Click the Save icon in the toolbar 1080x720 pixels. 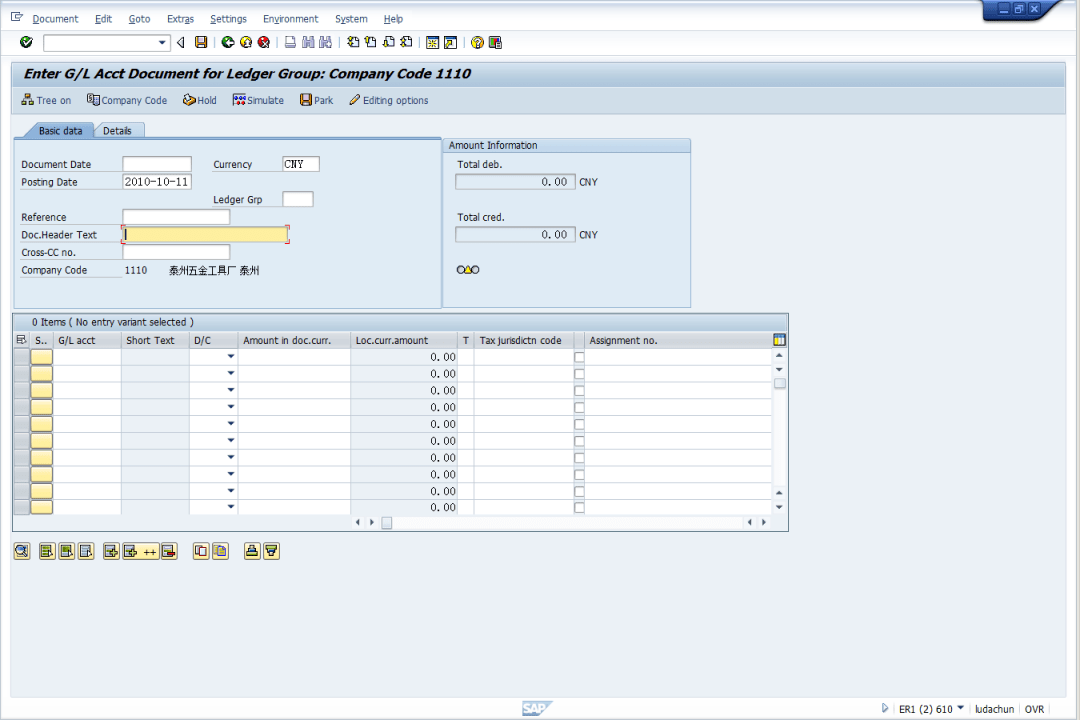click(x=201, y=42)
